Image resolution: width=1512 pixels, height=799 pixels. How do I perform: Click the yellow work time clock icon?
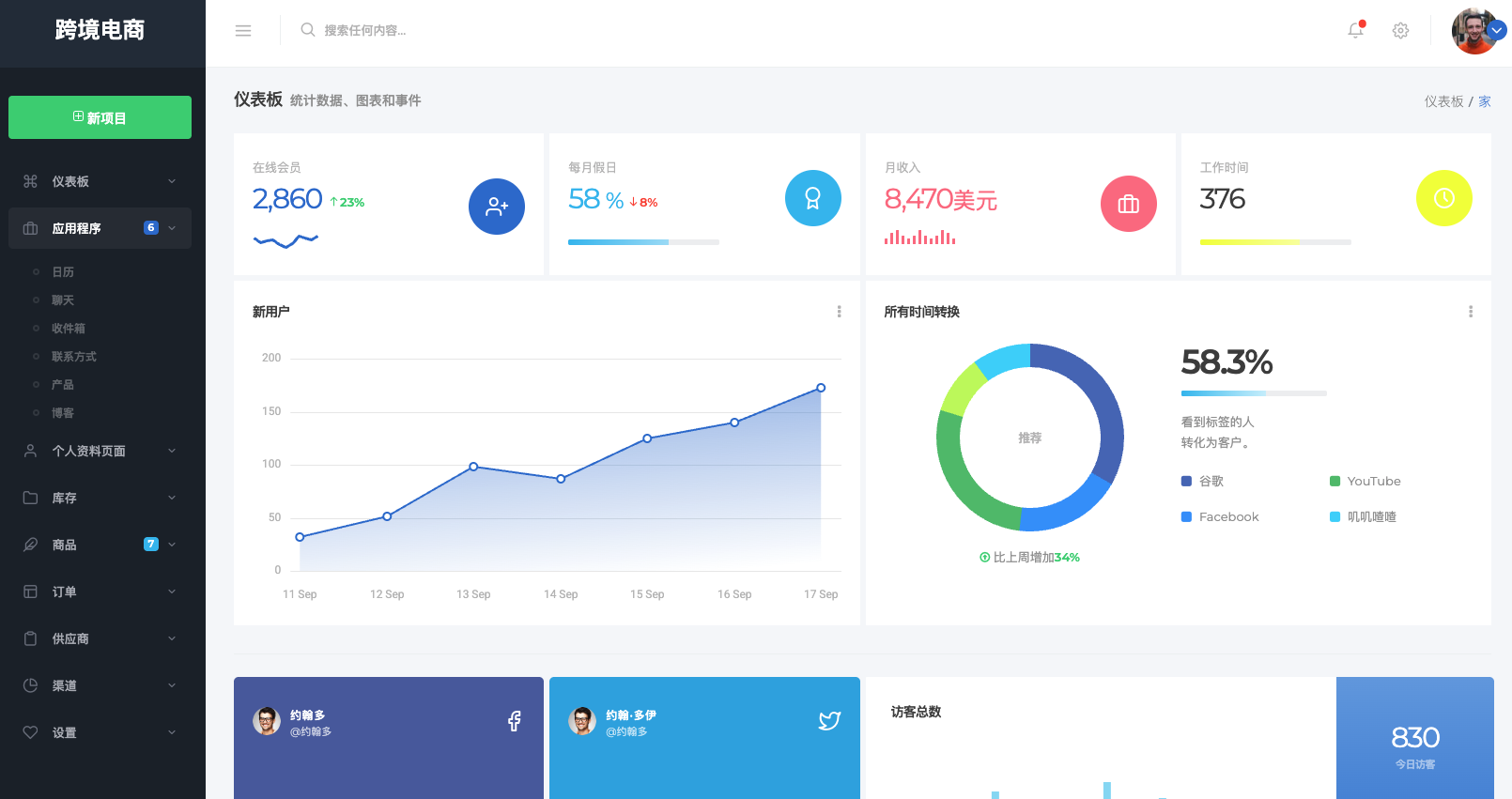[x=1443, y=198]
